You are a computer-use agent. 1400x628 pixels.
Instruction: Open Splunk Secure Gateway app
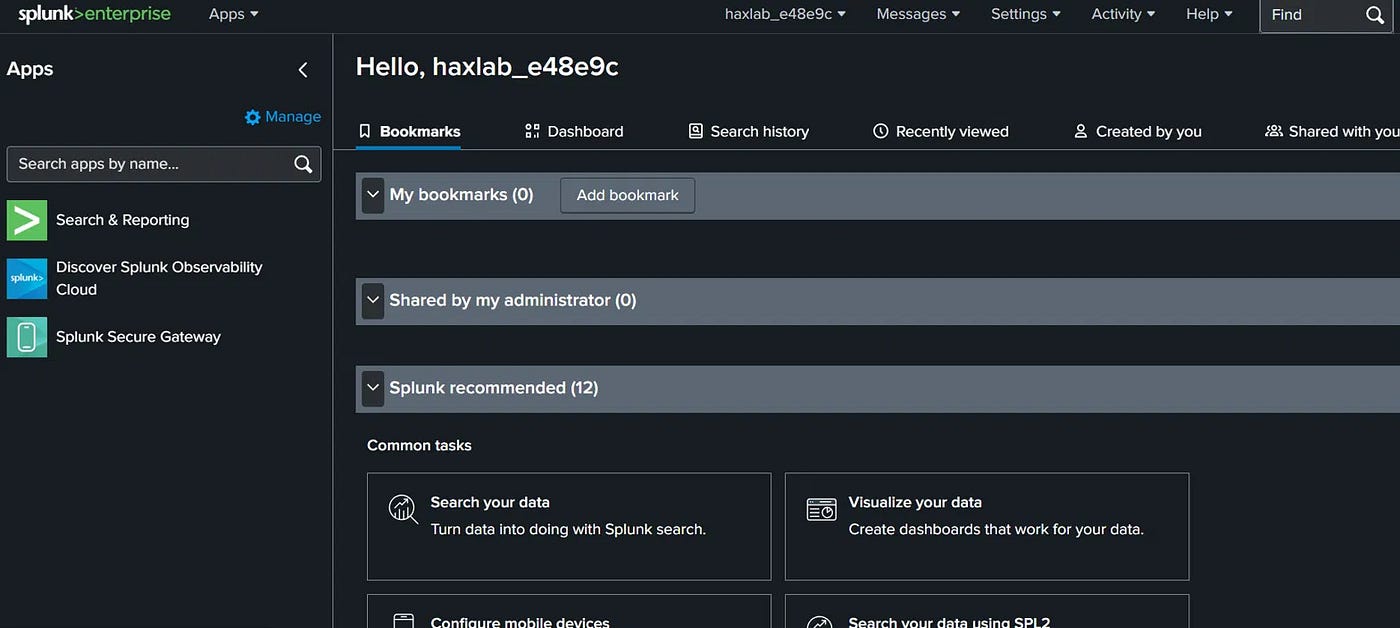[x=138, y=337]
